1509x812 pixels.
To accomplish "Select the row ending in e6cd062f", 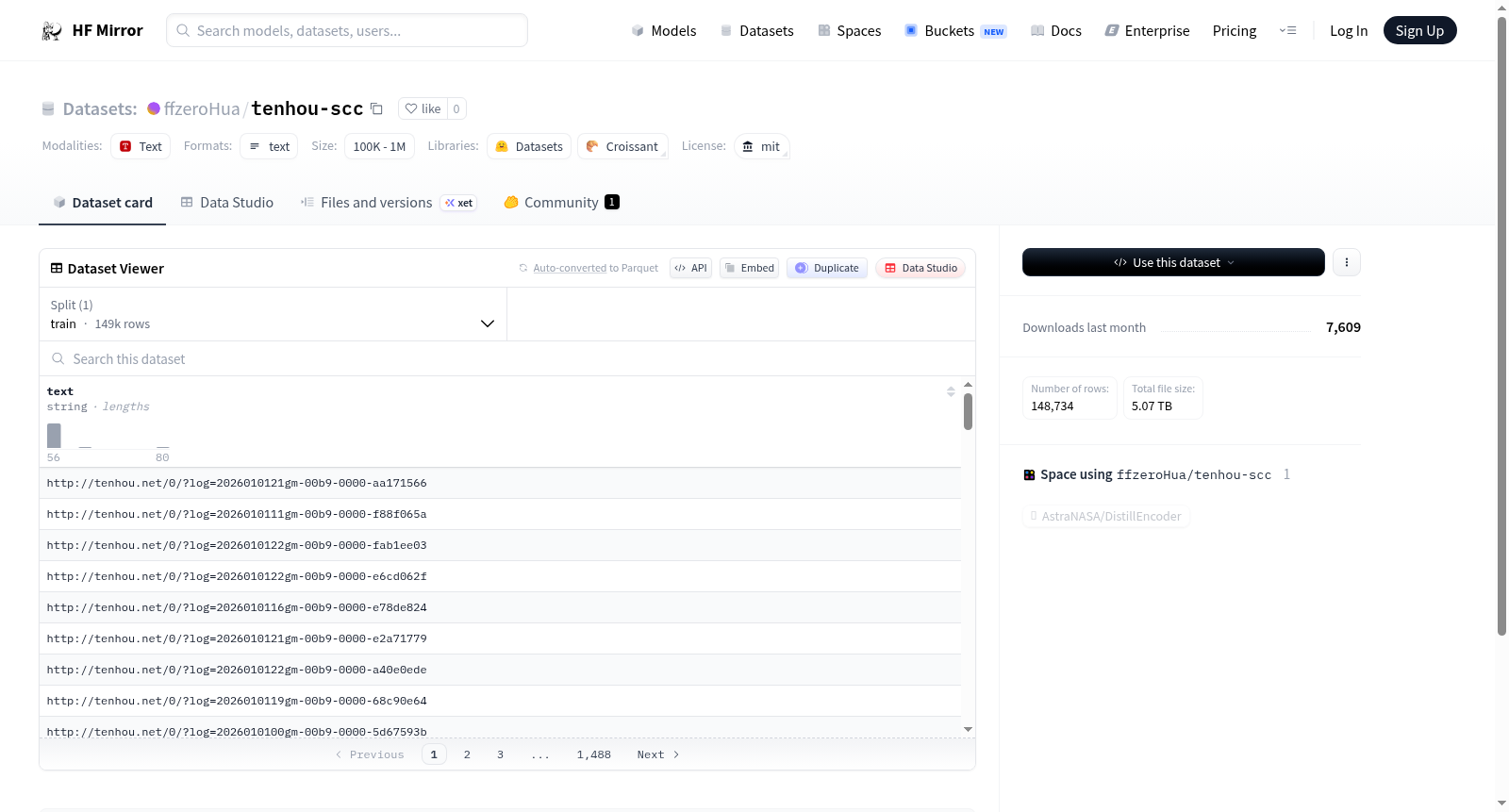I will (500, 576).
